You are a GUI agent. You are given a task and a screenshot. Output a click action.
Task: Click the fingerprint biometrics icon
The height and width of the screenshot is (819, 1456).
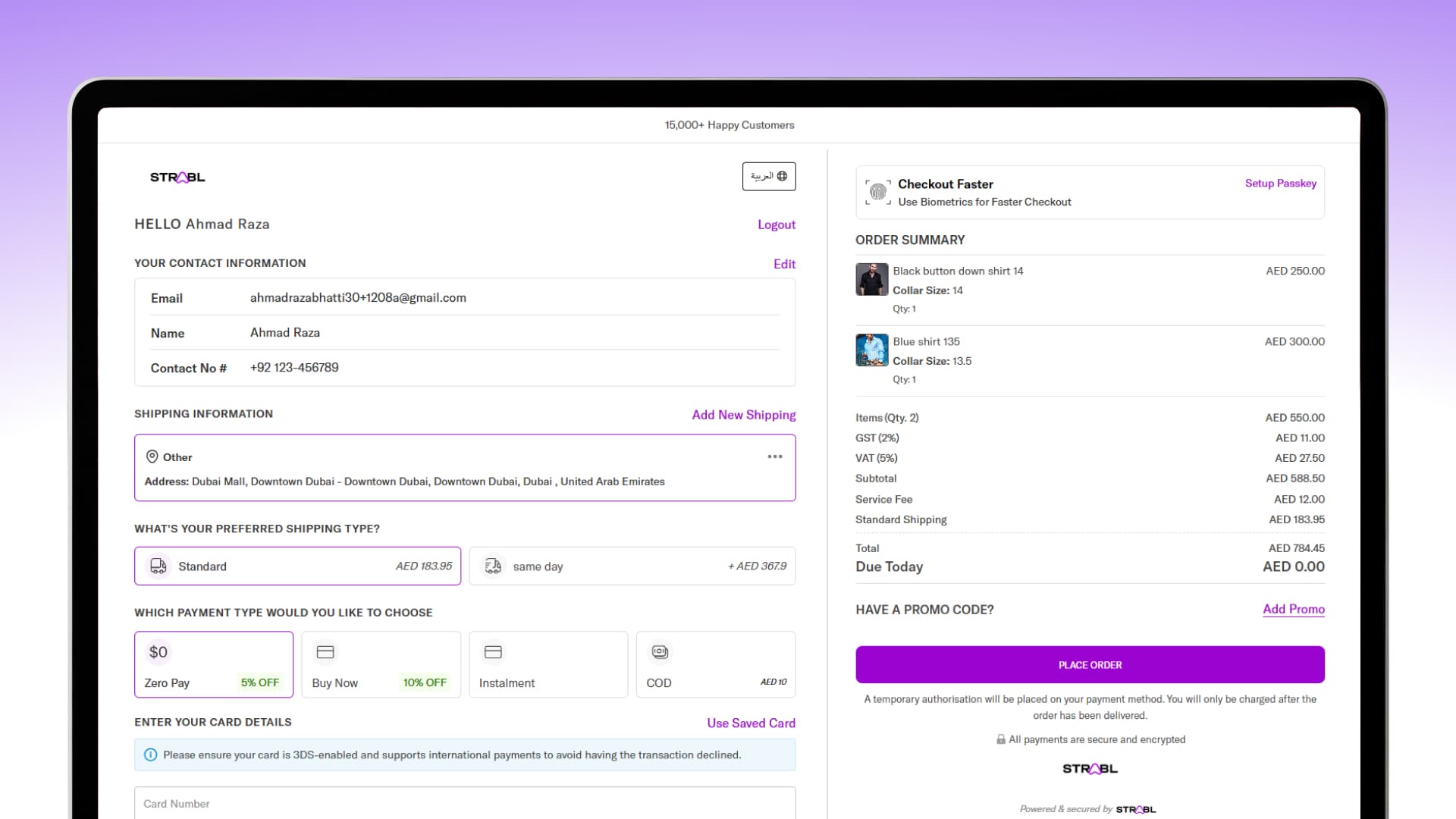click(877, 193)
